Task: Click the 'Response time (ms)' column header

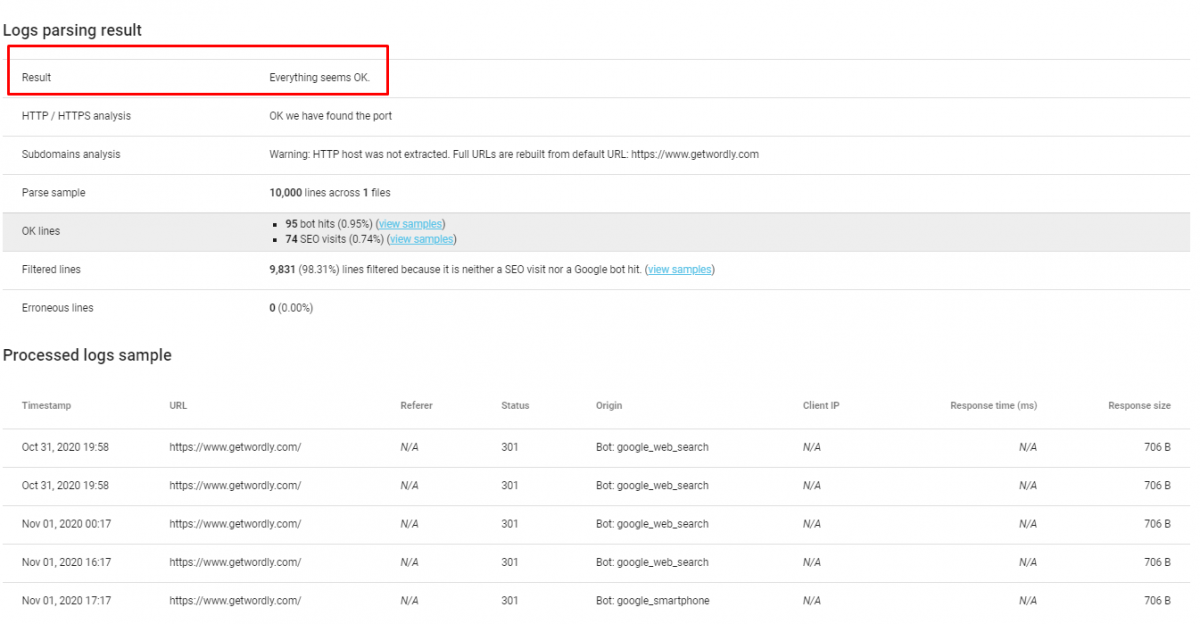Action: 994,406
